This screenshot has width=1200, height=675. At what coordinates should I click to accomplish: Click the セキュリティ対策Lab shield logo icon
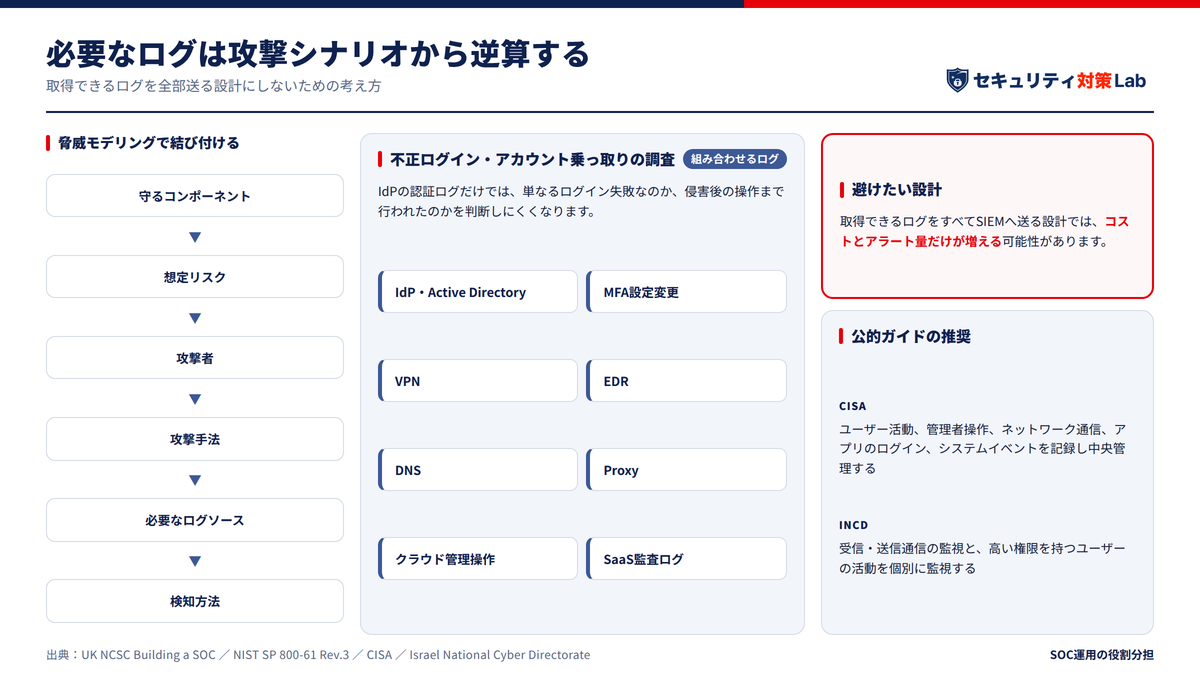958,80
